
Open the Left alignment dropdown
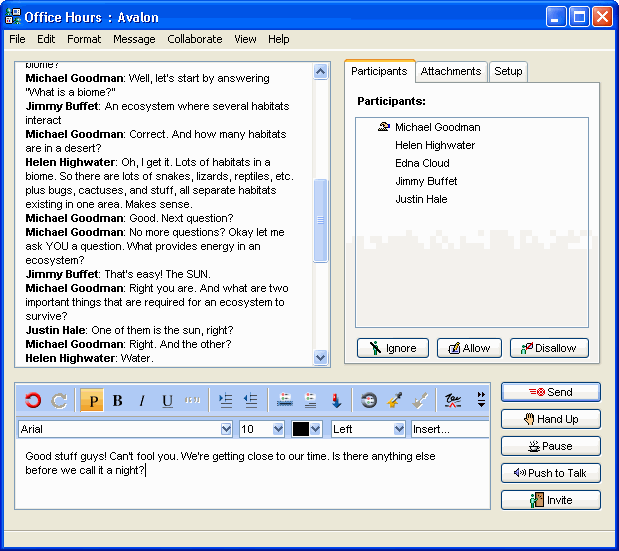click(397, 429)
